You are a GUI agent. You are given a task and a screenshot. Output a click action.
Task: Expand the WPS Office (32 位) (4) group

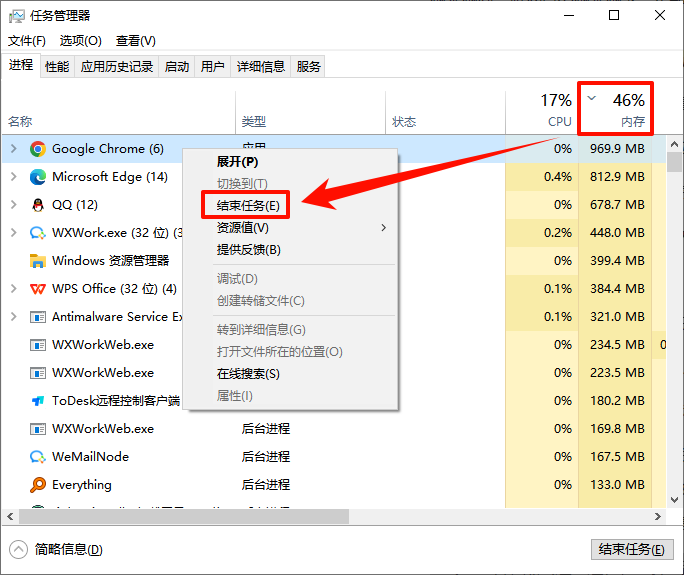[14, 289]
